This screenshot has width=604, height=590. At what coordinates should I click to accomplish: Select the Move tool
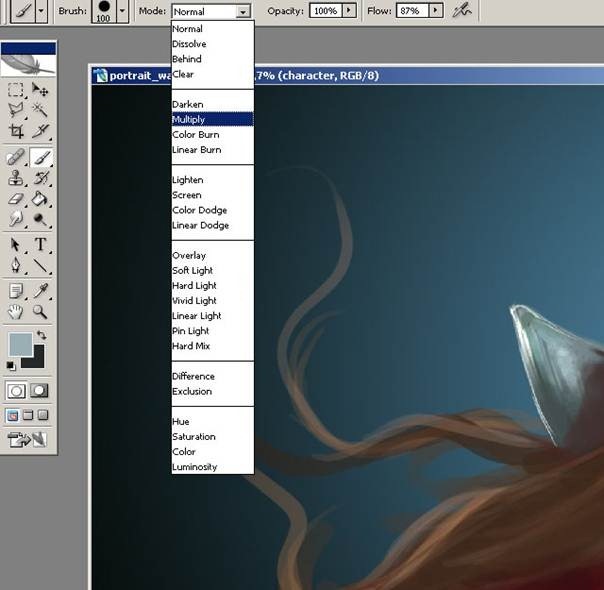pos(40,90)
